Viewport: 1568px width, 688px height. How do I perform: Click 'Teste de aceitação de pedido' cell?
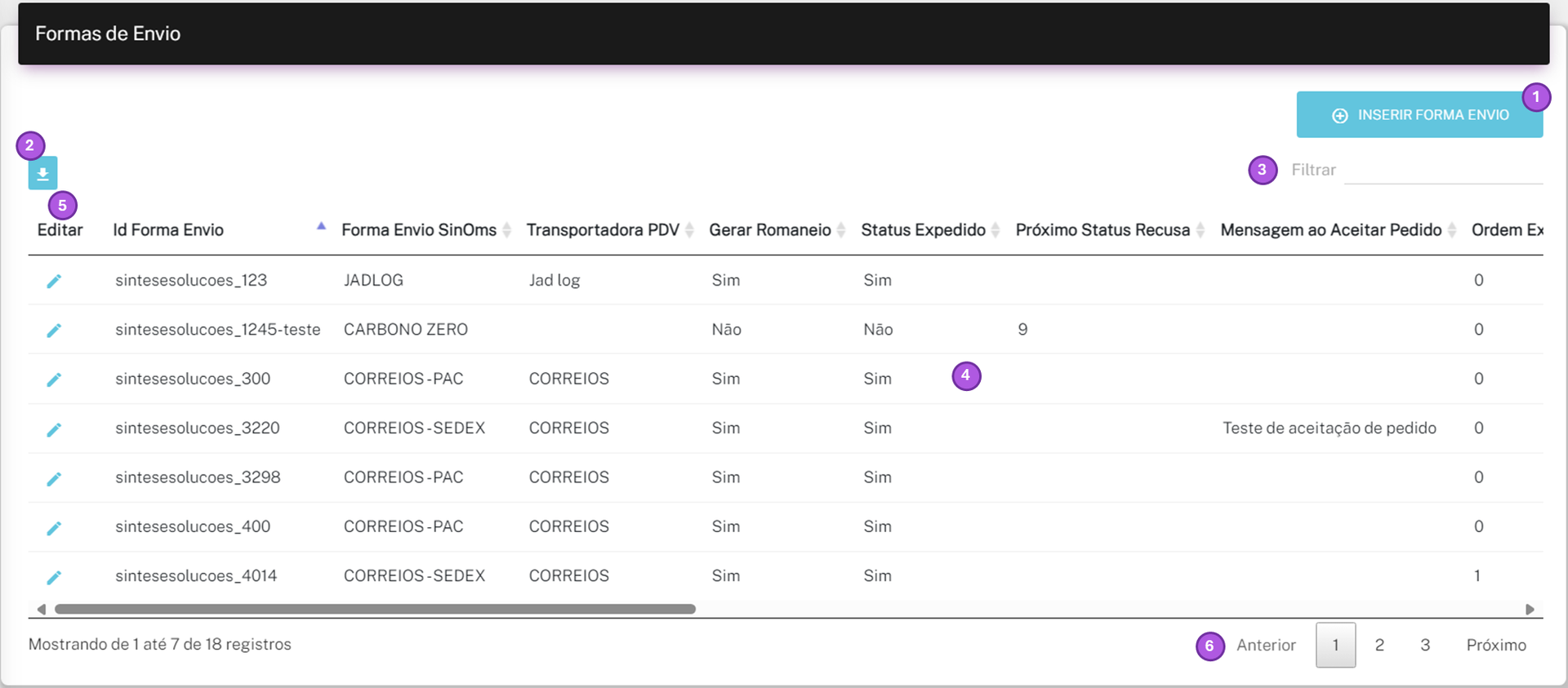[1329, 428]
